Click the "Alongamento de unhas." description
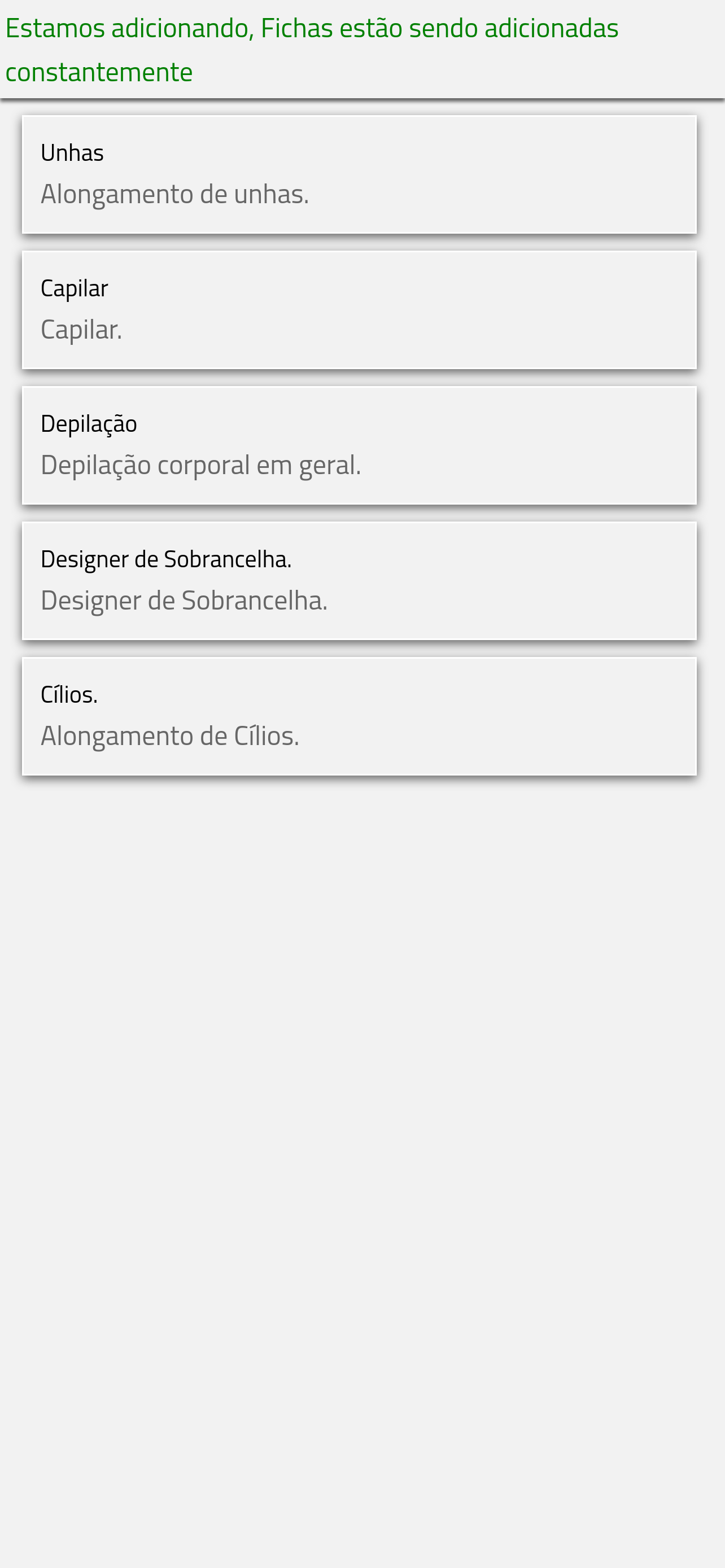This screenshot has height=1568, width=725. point(174,194)
